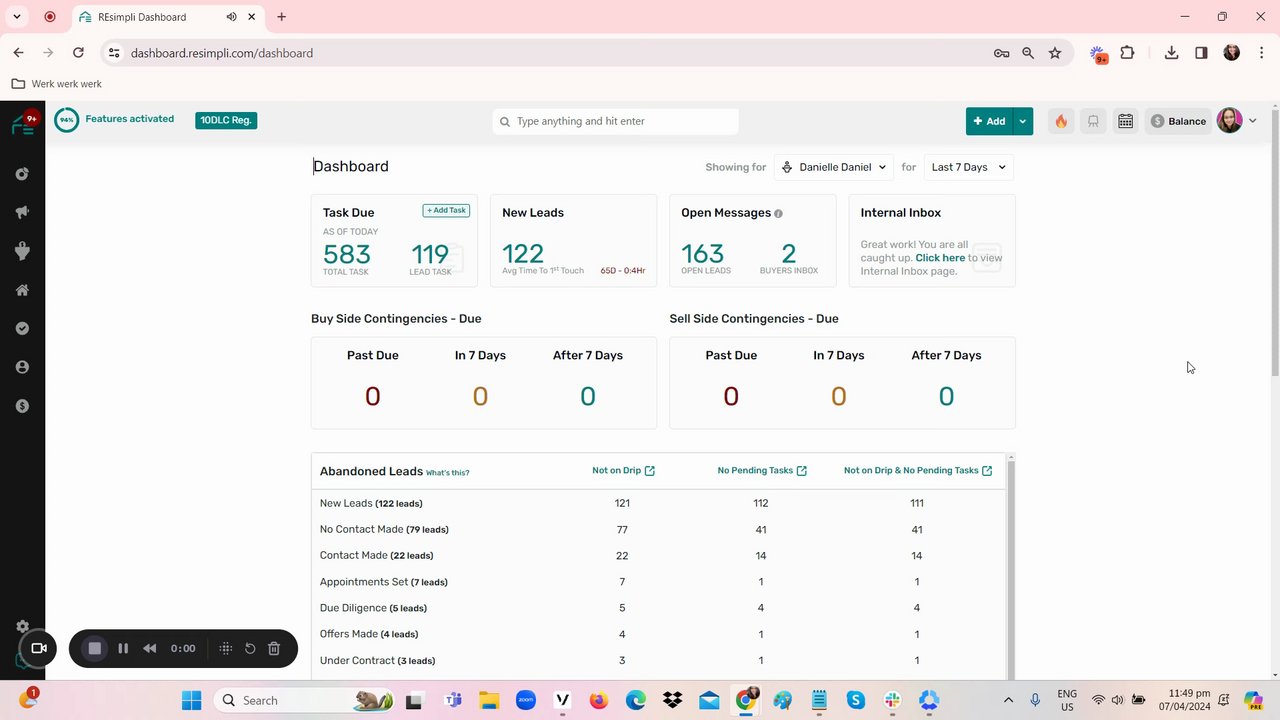This screenshot has height=720, width=1280.
Task: Open the settings gear in sidebar
Action: [x=22, y=626]
